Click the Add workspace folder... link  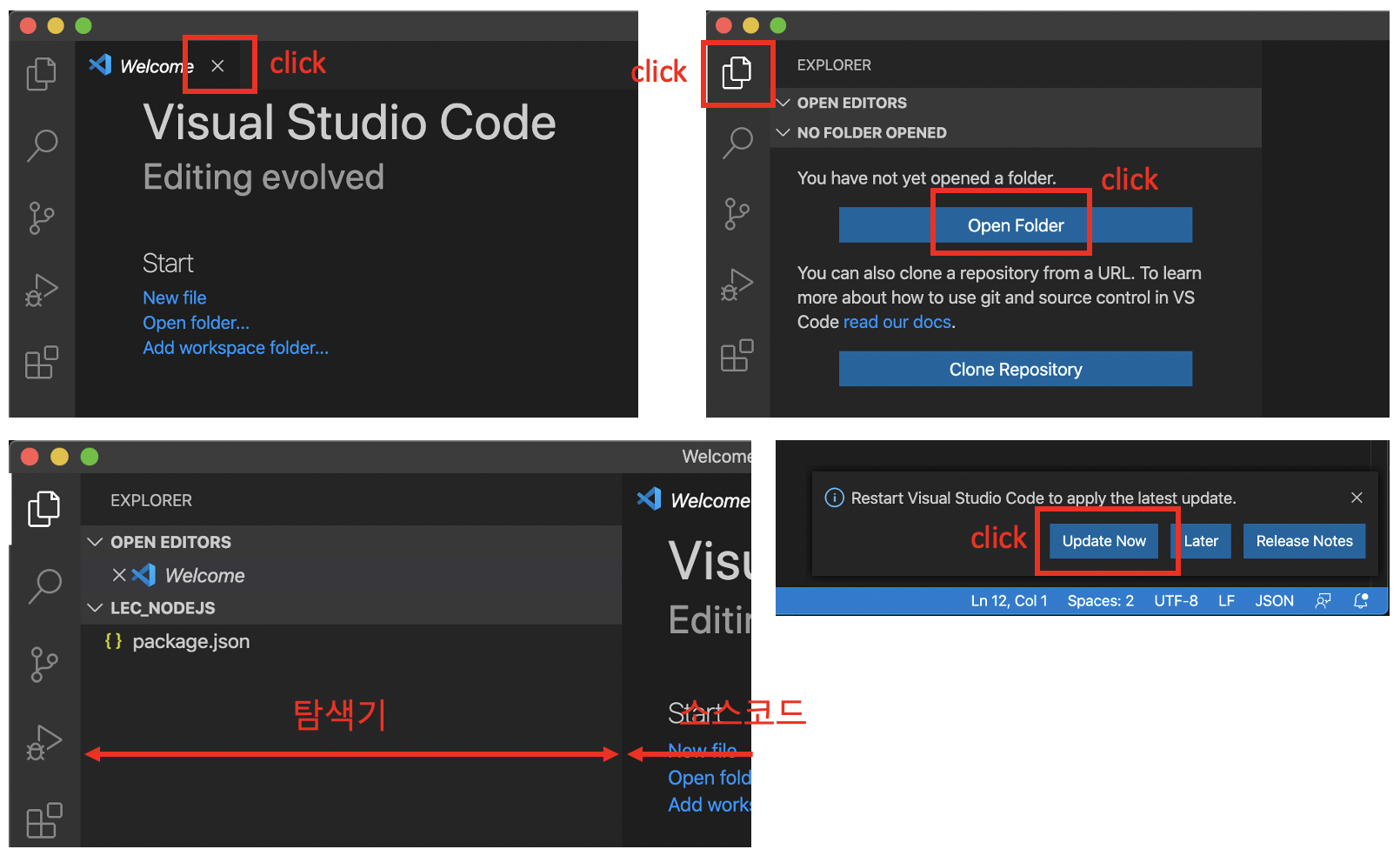(x=236, y=348)
